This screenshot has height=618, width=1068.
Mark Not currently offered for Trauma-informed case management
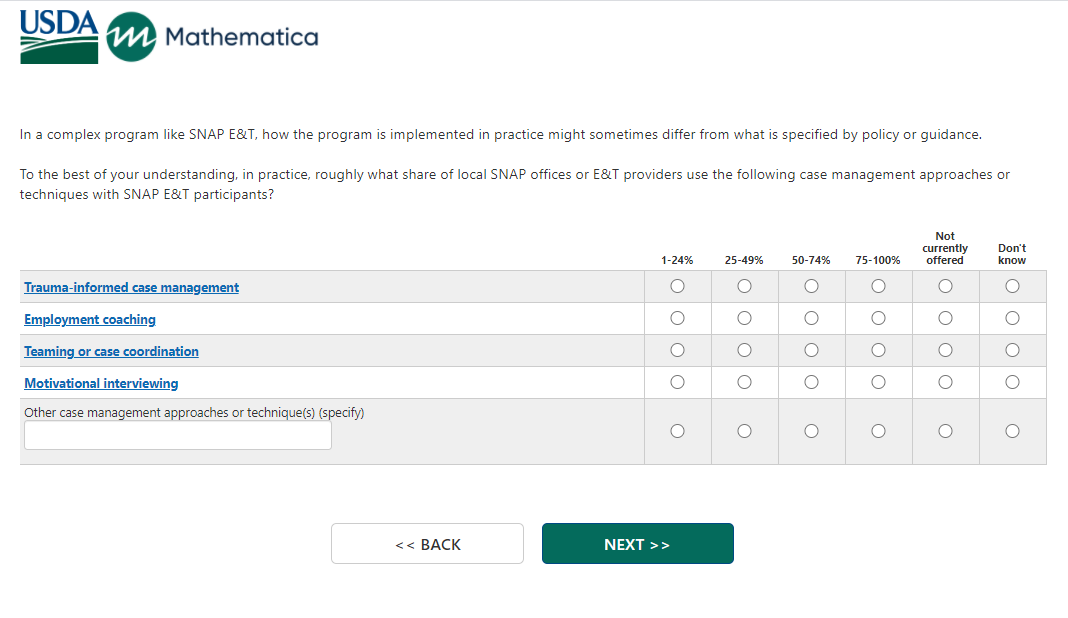945,286
